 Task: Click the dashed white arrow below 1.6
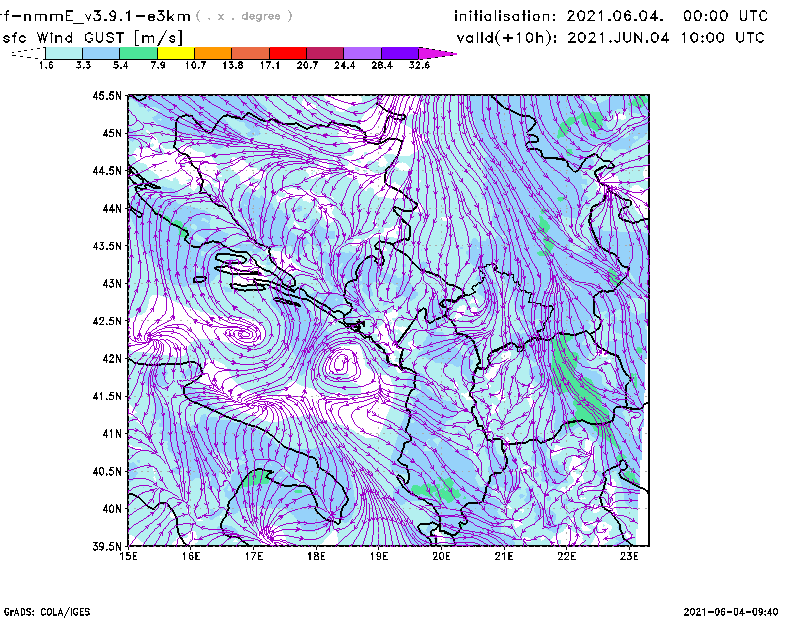pyautogui.click(x=28, y=53)
